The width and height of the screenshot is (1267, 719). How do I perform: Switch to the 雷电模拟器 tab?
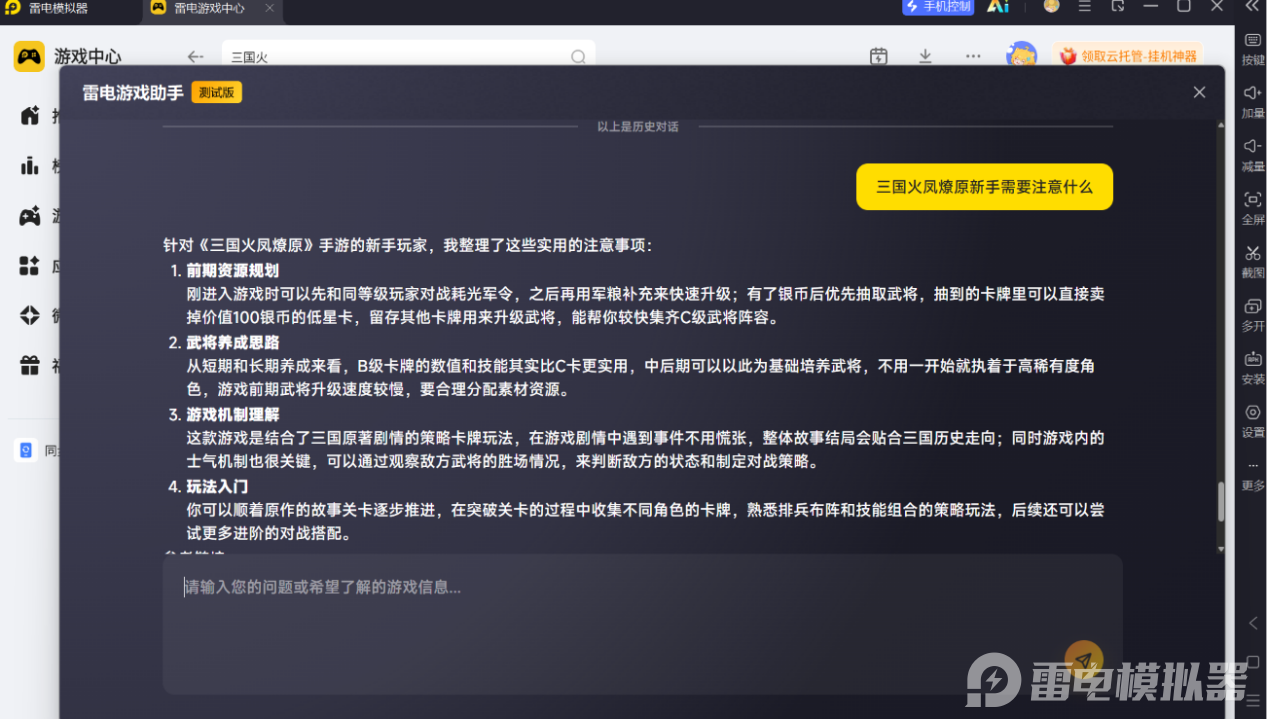coord(47,8)
